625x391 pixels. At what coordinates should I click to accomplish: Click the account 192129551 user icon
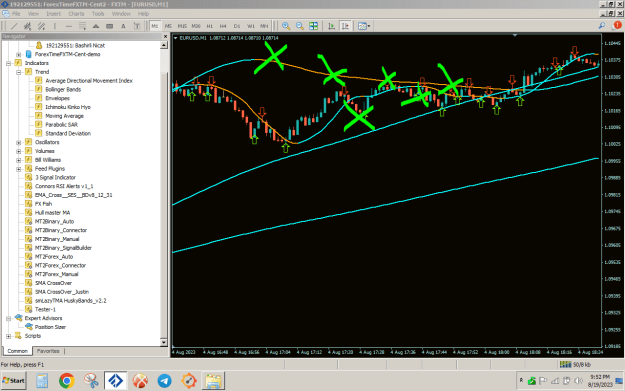pos(39,45)
